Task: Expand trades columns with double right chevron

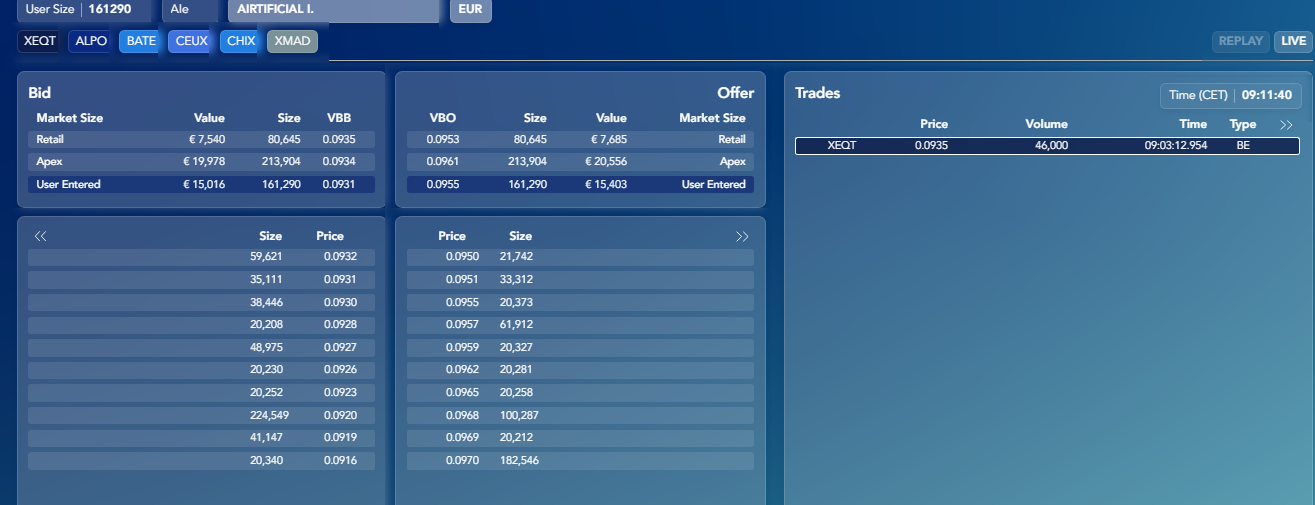Action: (1286, 125)
